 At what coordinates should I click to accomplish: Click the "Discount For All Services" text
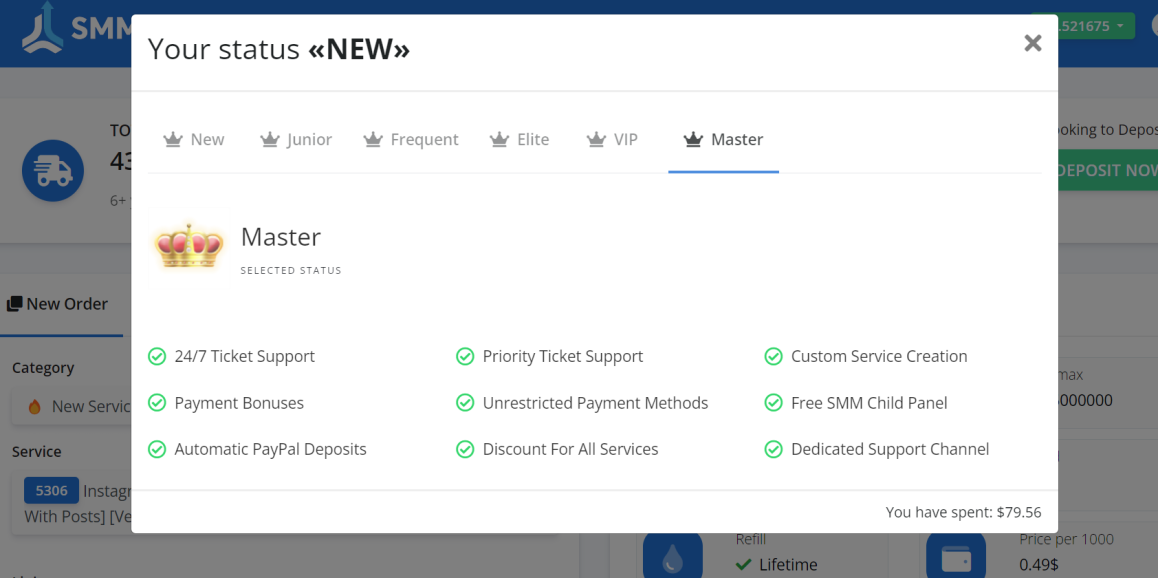[x=570, y=450]
